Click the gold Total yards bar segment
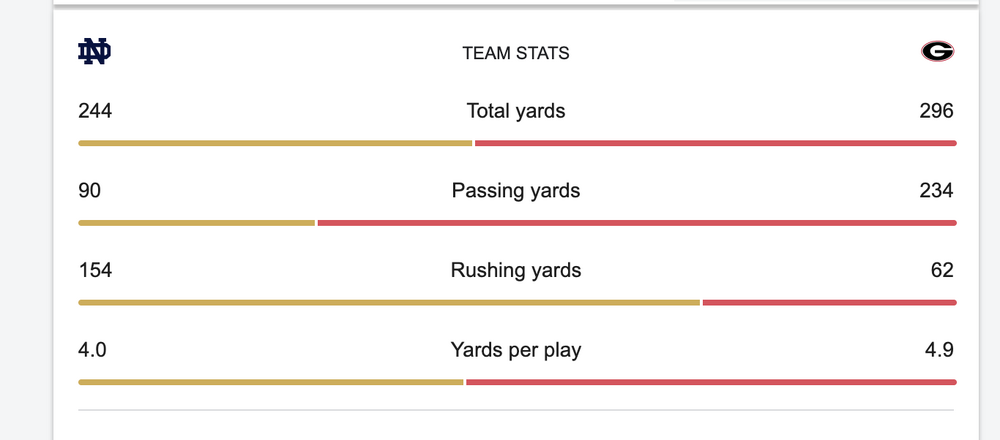This screenshot has height=440, width=1000. click(275, 143)
